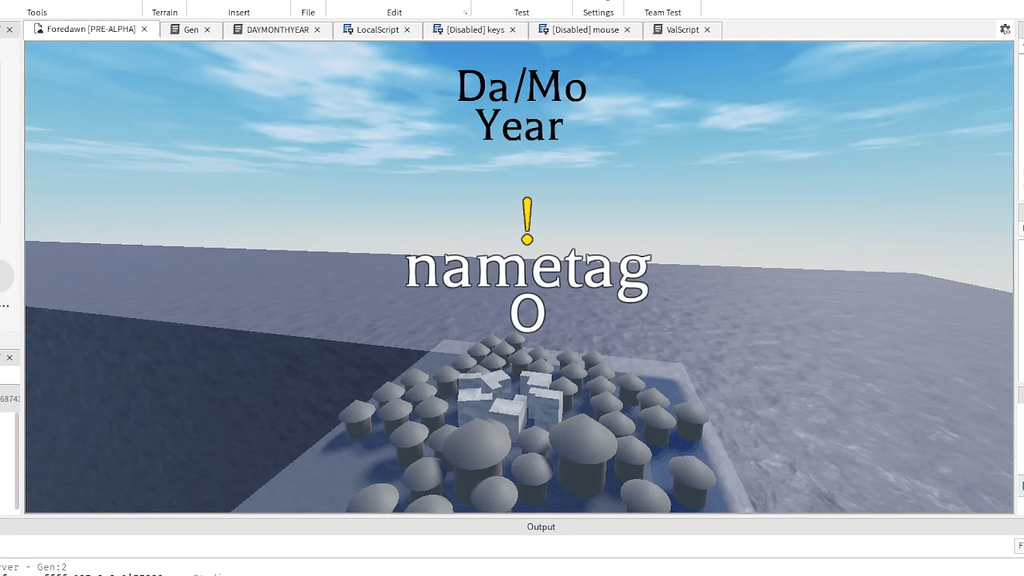Close the left docked panel
The height and width of the screenshot is (576, 1024).
click(9, 357)
